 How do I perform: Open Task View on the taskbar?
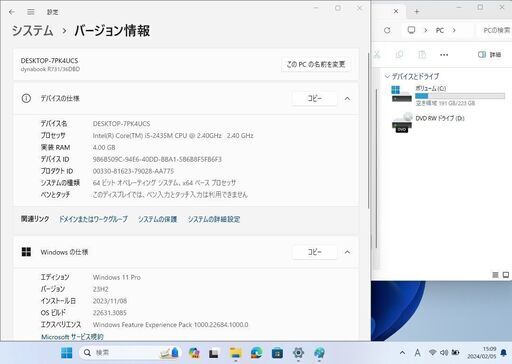(214, 353)
